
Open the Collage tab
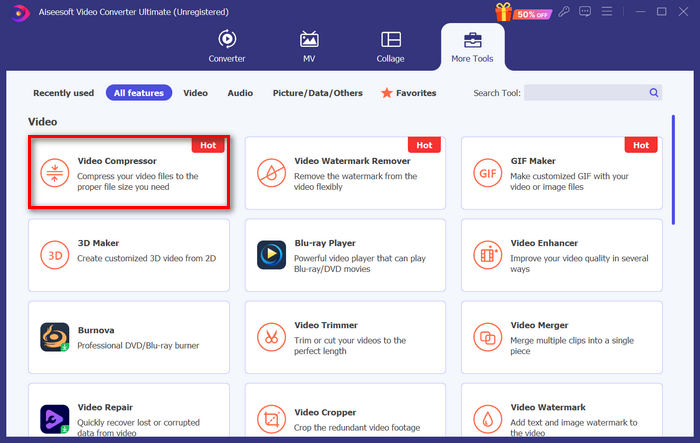[x=390, y=46]
